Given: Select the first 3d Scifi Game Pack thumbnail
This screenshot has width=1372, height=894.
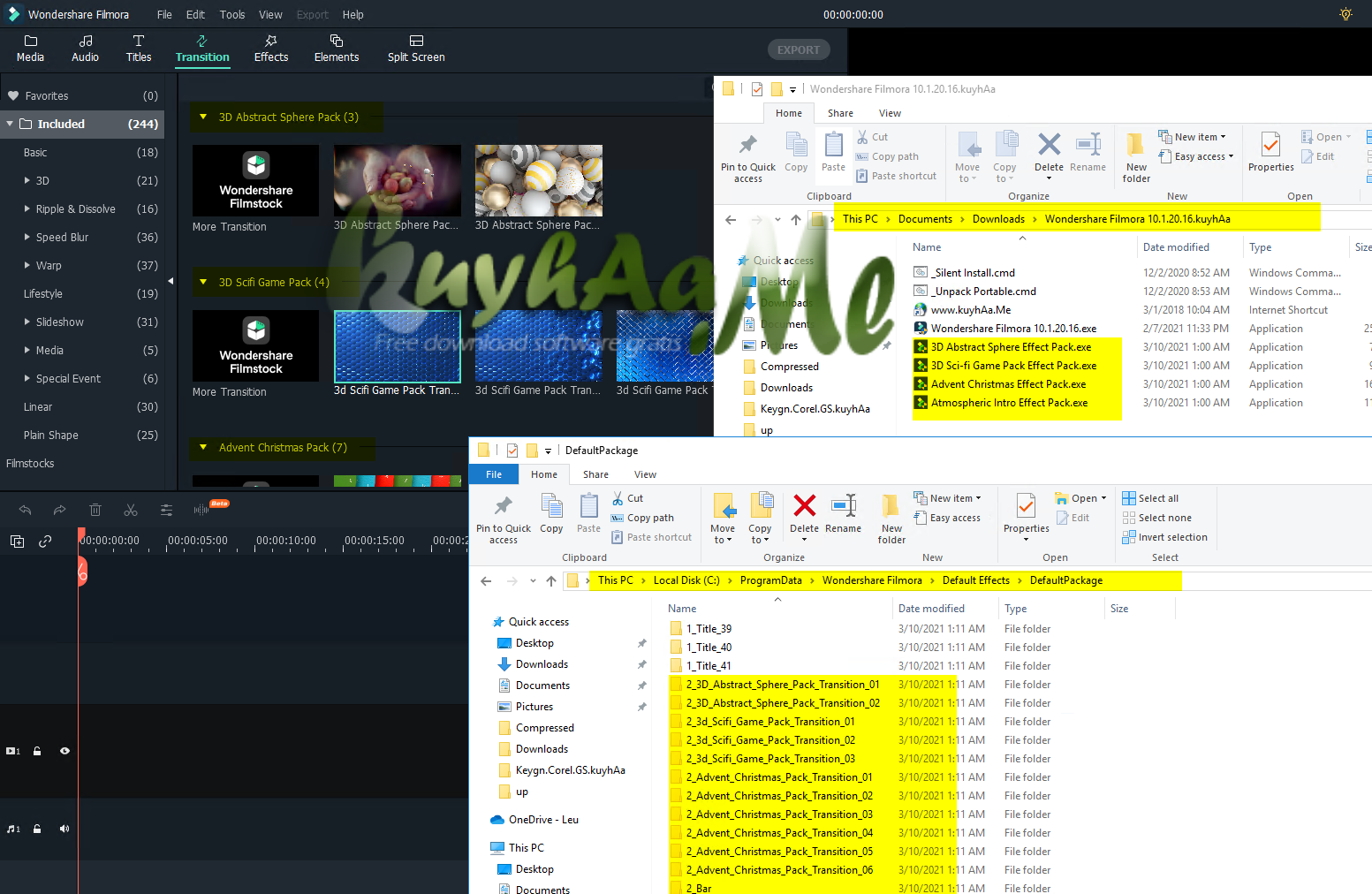Looking at the screenshot, I should coord(398,345).
